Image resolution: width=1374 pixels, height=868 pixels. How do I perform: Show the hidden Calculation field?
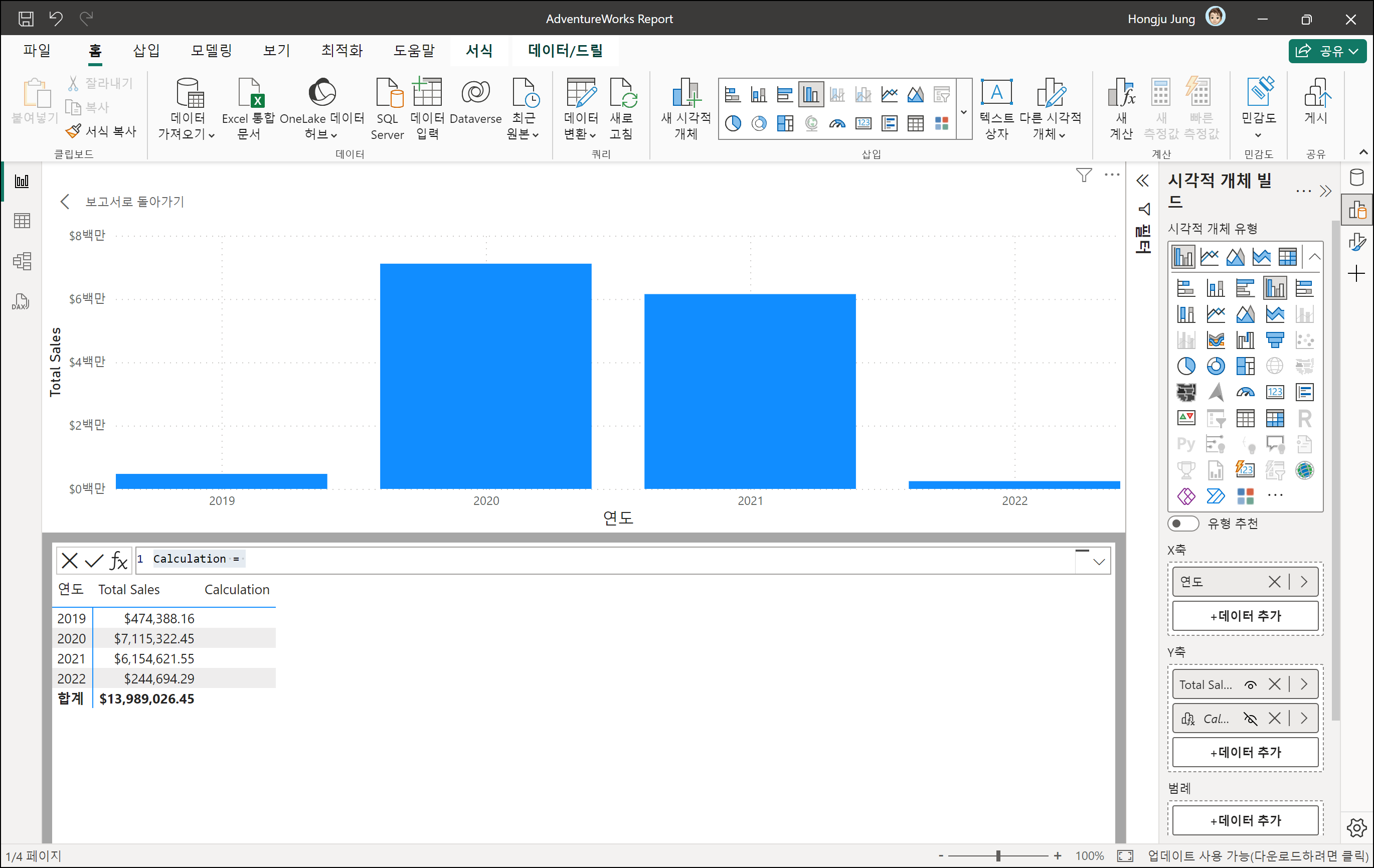(1250, 719)
